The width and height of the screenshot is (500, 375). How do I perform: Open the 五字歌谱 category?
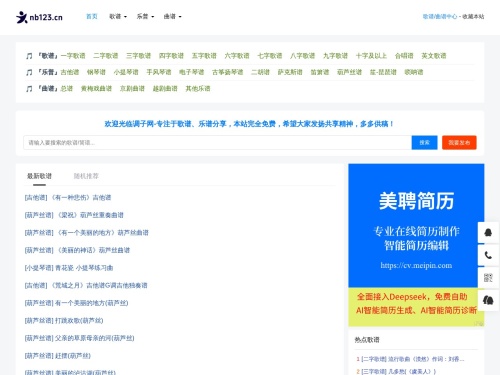point(204,56)
